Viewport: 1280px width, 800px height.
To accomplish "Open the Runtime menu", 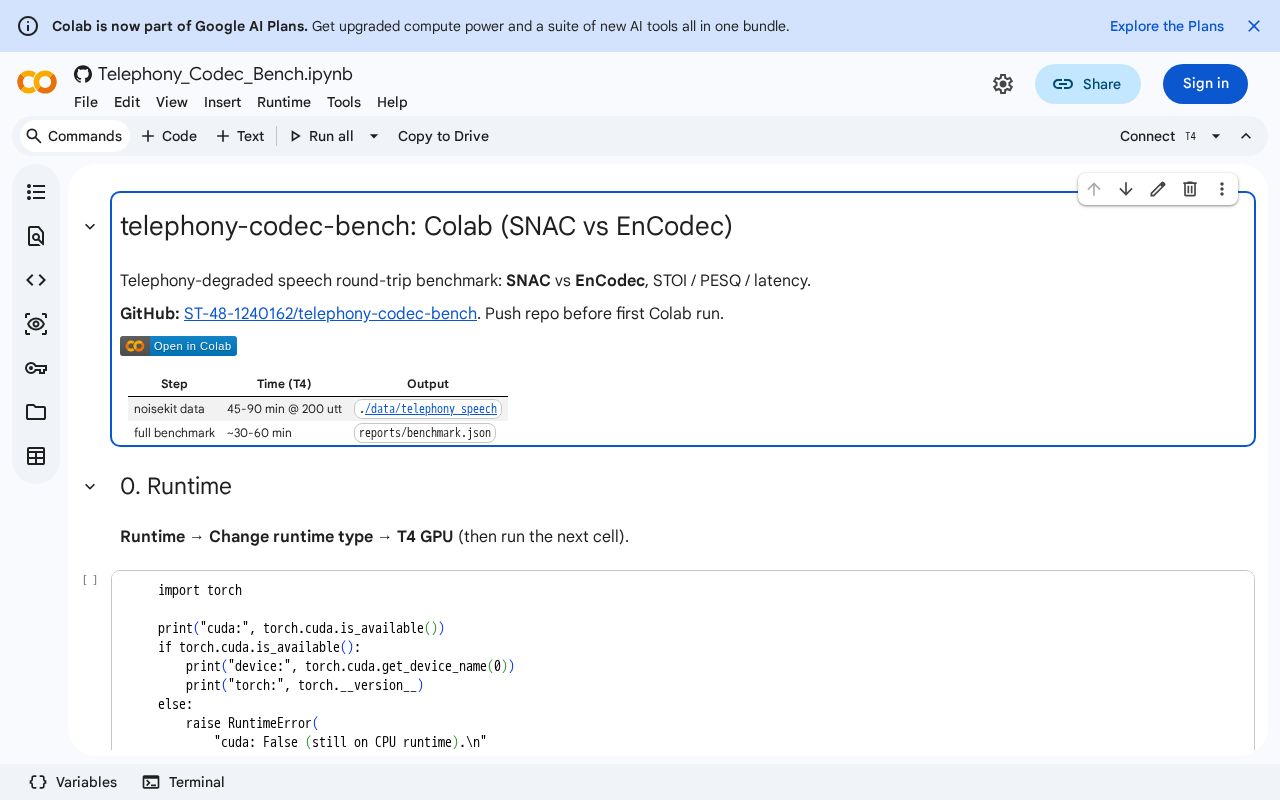I will click(x=284, y=102).
